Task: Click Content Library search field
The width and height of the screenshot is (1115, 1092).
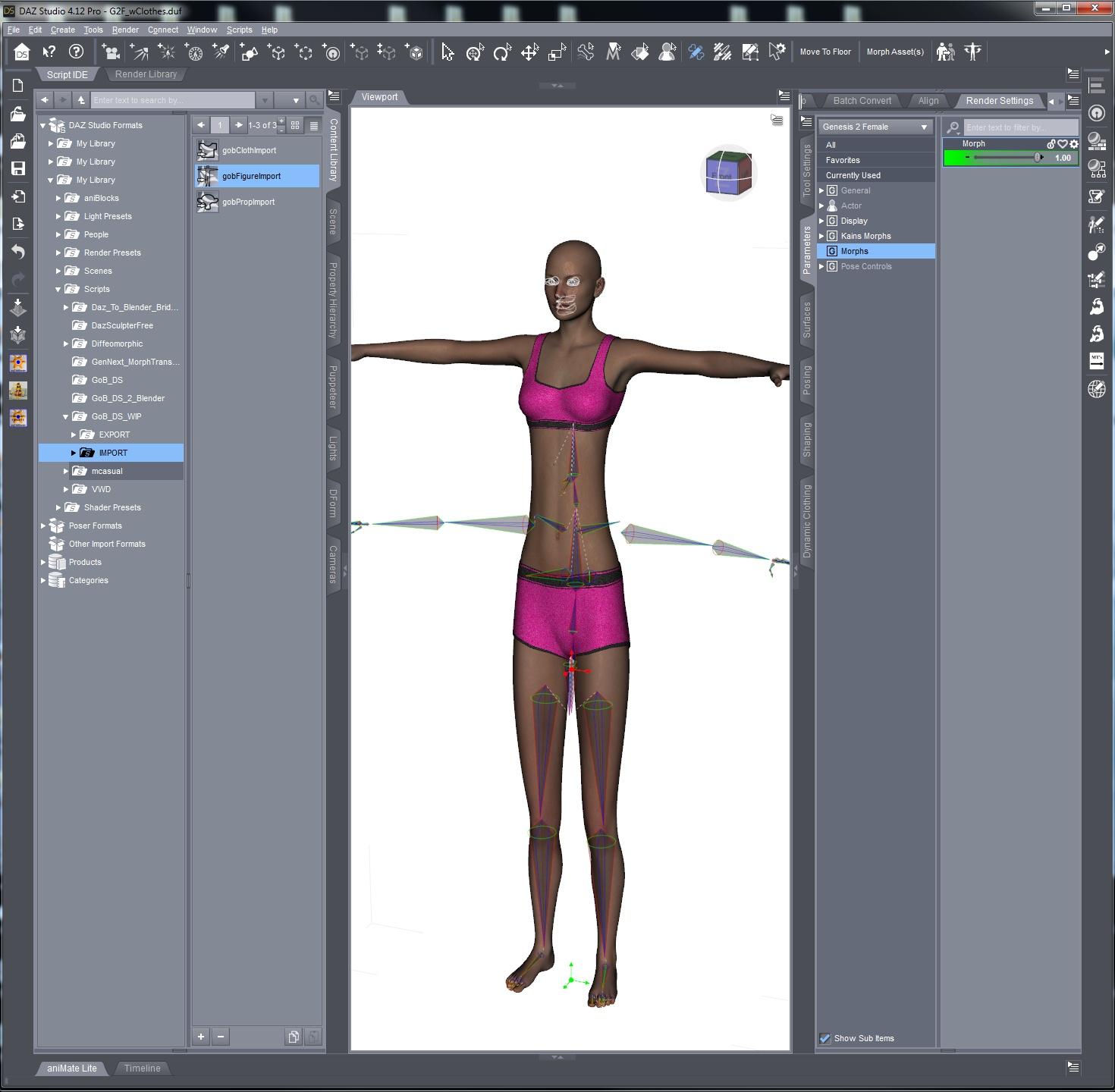Action: click(173, 100)
